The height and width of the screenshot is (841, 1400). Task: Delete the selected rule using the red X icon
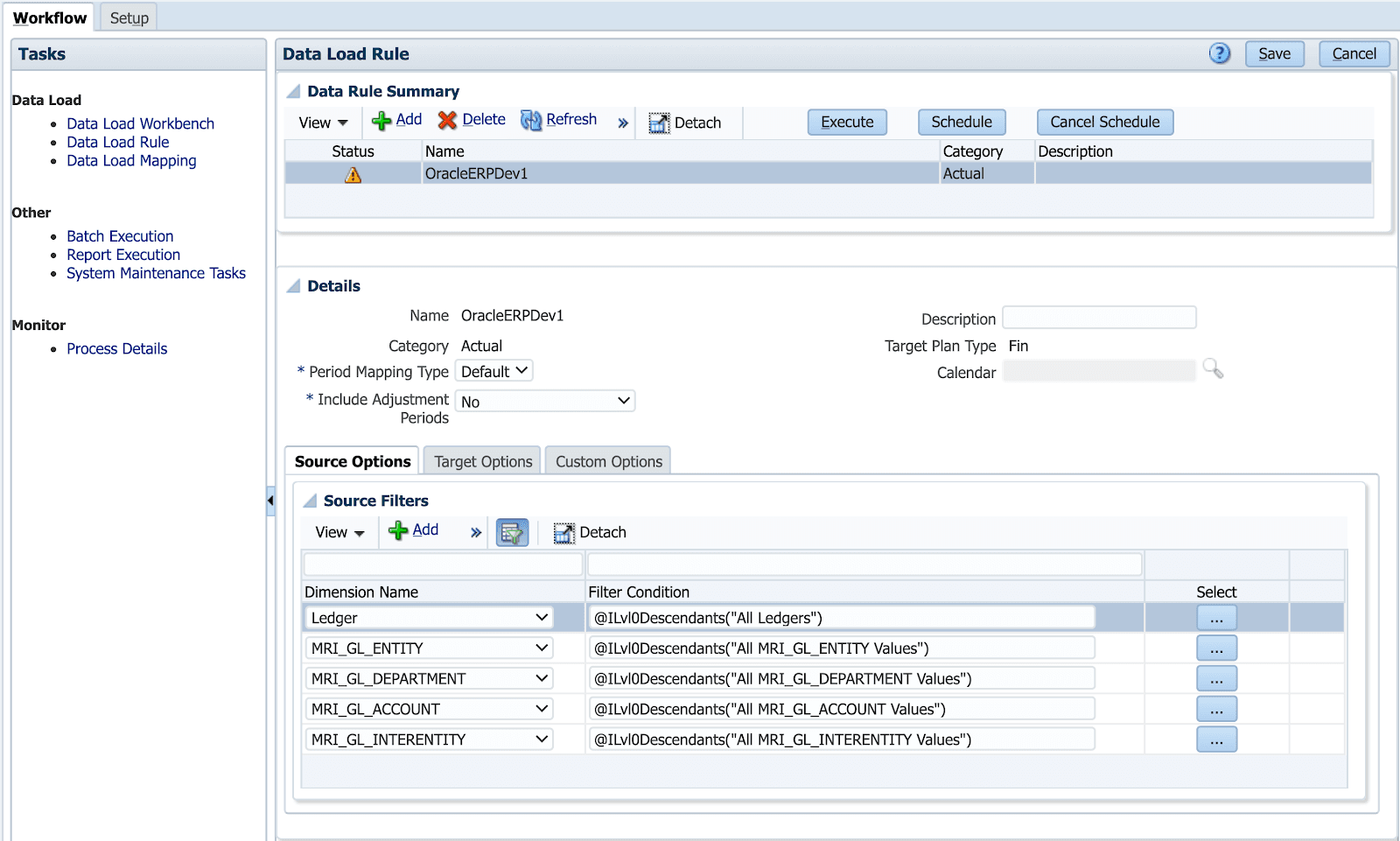[x=445, y=120]
